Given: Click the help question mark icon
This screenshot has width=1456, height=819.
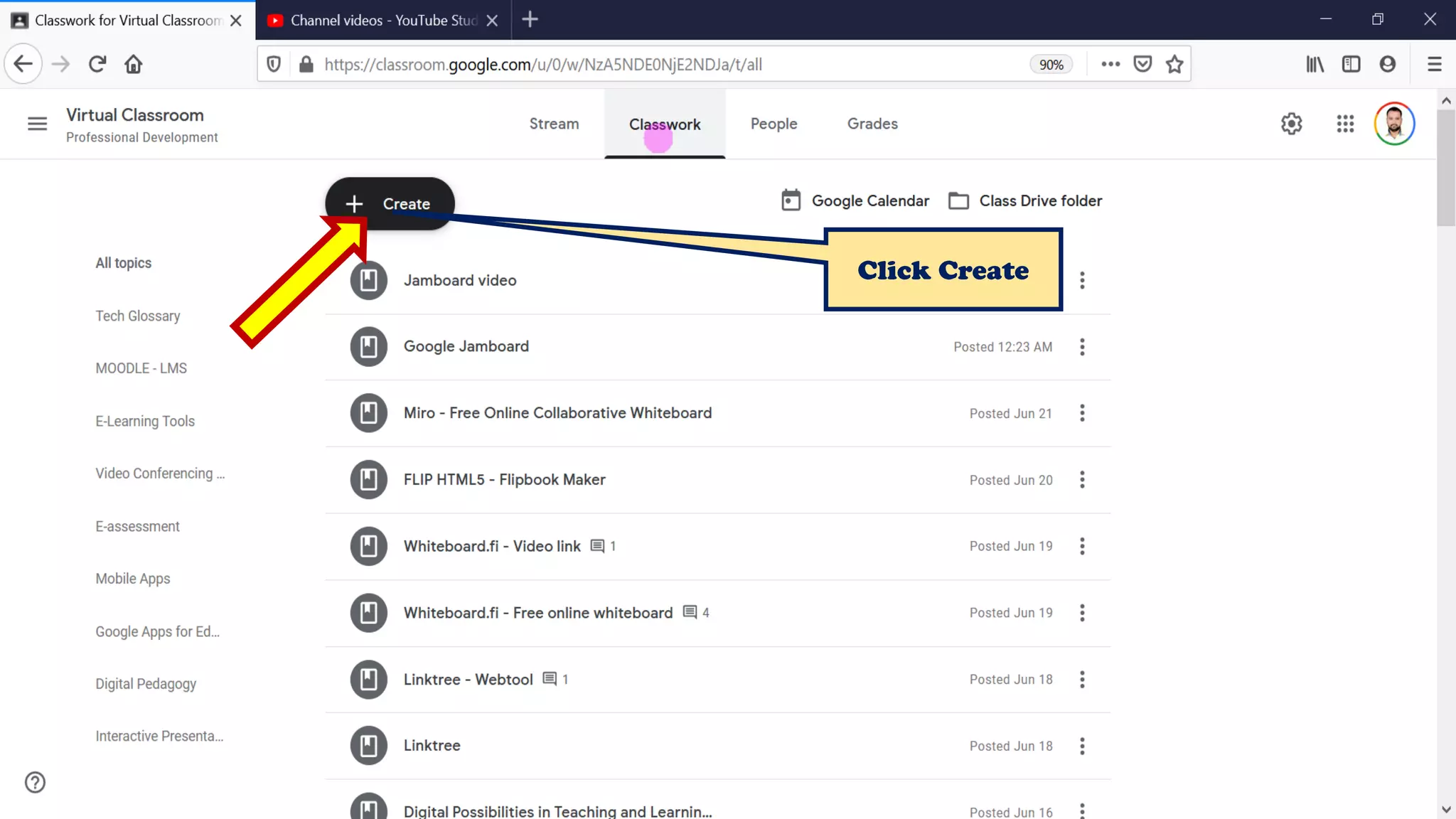Looking at the screenshot, I should [35, 782].
